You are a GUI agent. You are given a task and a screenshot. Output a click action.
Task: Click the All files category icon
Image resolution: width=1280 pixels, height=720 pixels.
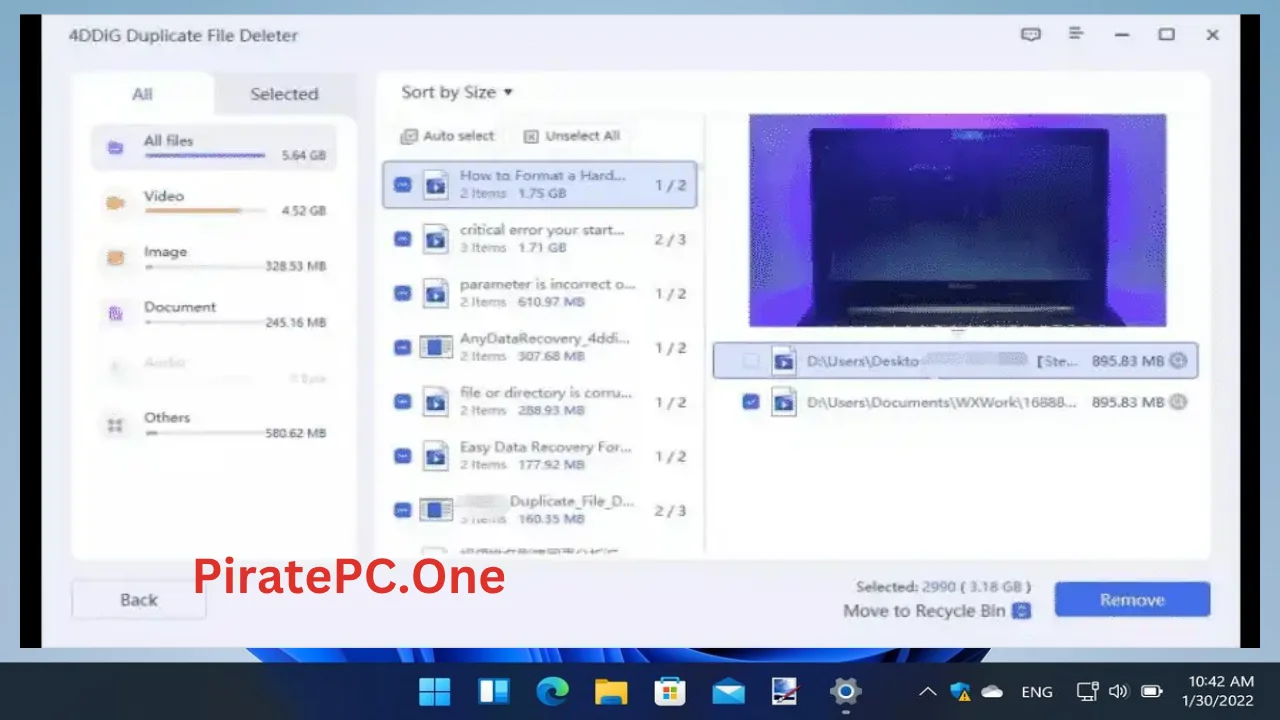[x=115, y=148]
